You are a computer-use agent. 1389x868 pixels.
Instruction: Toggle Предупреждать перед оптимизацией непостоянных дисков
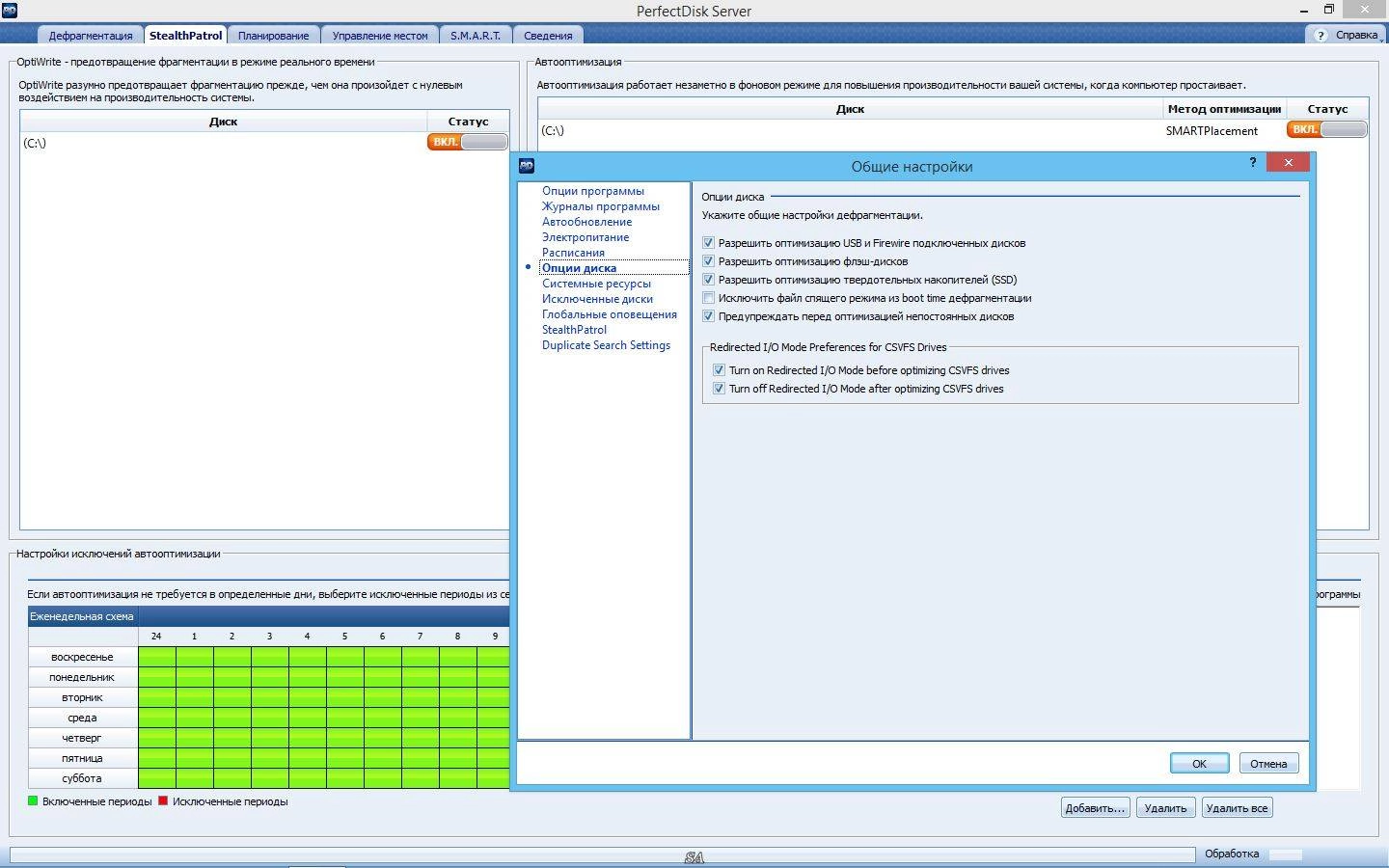pos(708,316)
